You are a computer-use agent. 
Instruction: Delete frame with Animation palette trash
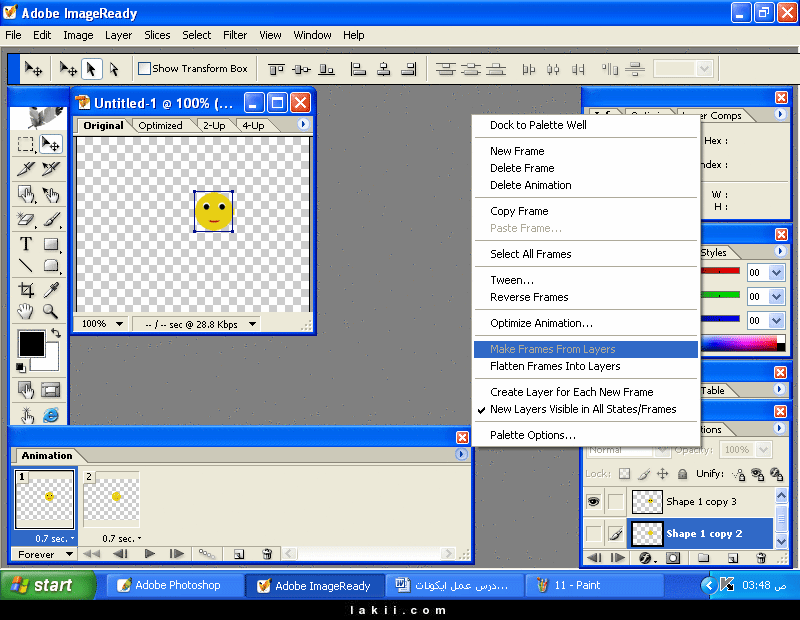[267, 554]
